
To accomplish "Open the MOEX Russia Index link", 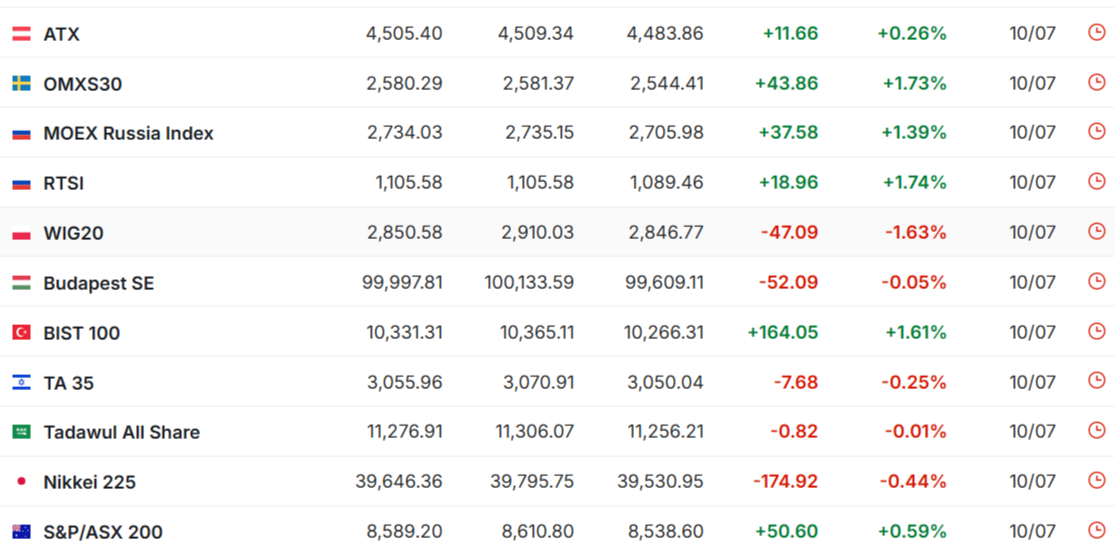I will coord(128,133).
